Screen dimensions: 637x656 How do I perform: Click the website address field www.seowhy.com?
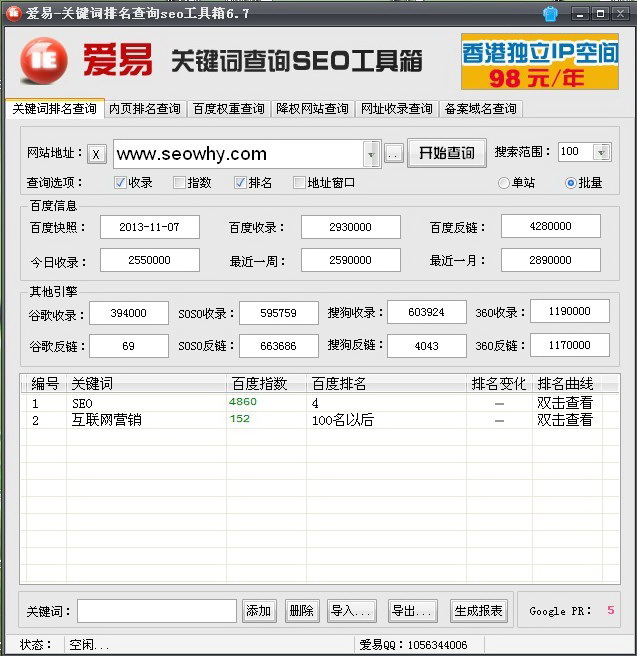[x=238, y=154]
